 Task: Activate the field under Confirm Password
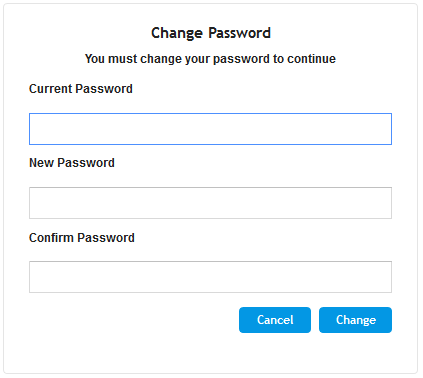tap(210, 277)
